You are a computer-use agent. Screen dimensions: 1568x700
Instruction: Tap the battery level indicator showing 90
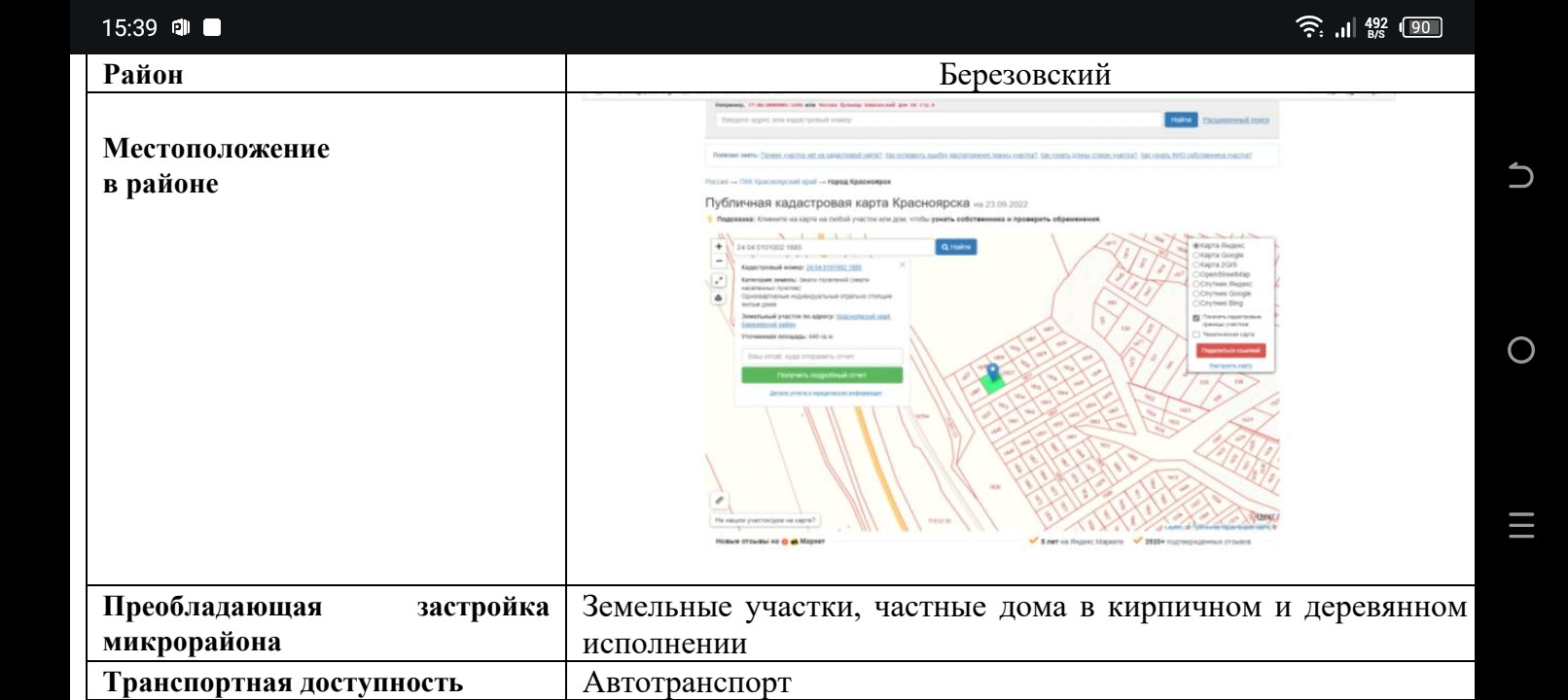tap(1420, 27)
